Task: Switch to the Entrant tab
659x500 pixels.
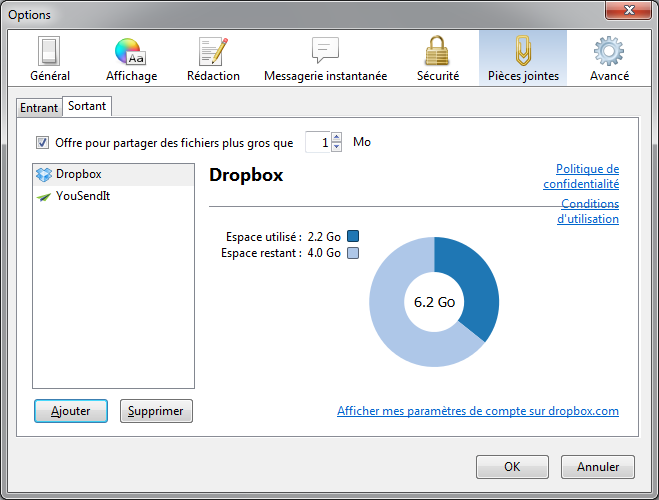Action: coord(39,108)
